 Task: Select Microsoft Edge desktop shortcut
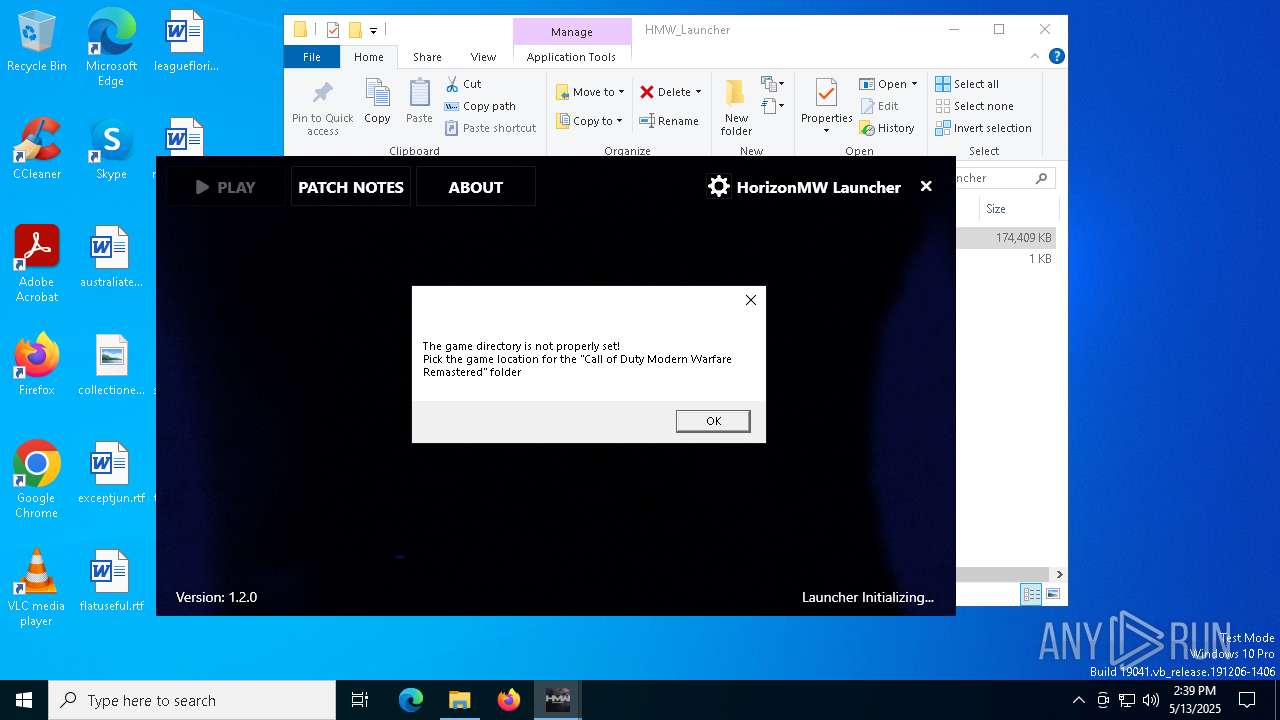pos(111,49)
